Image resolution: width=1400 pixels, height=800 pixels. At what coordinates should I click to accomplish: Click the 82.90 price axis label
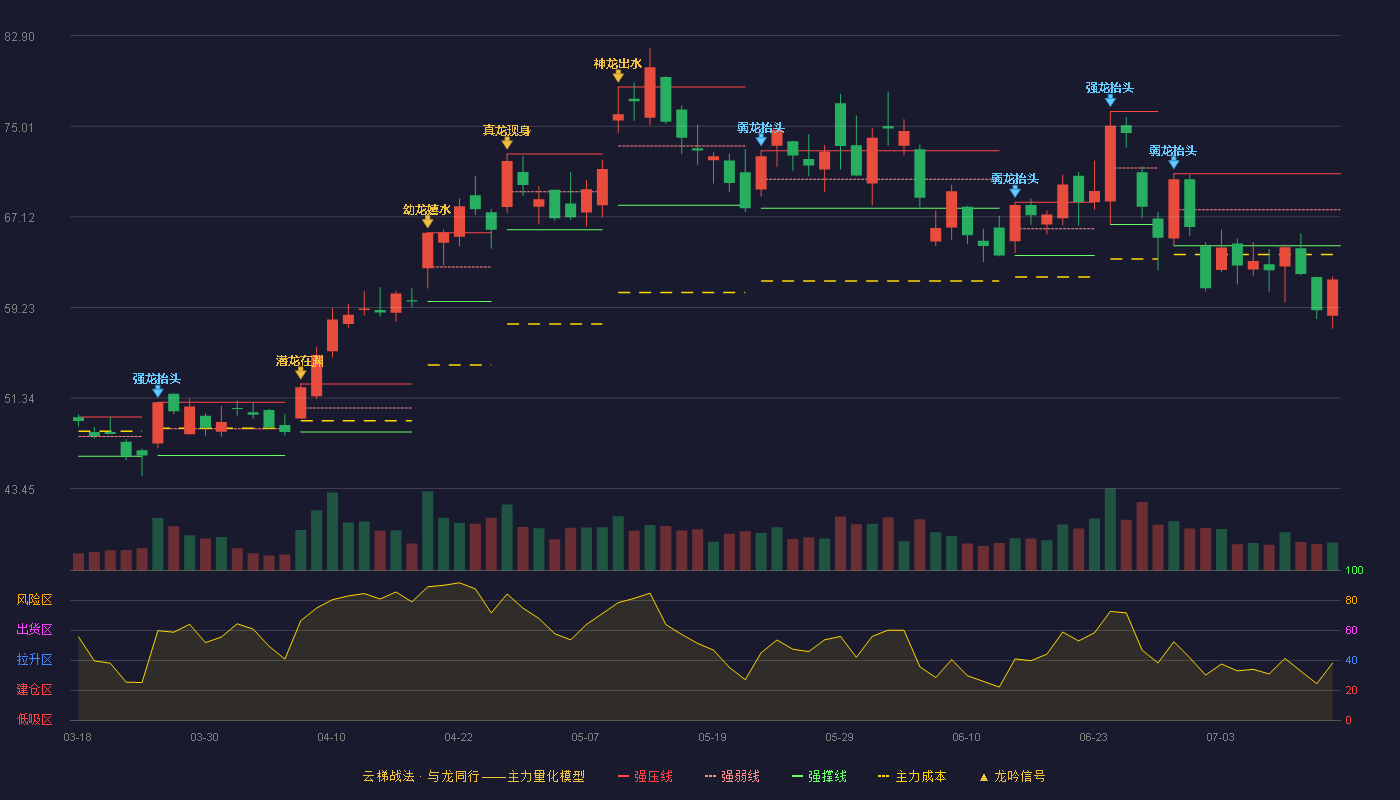[x=19, y=37]
